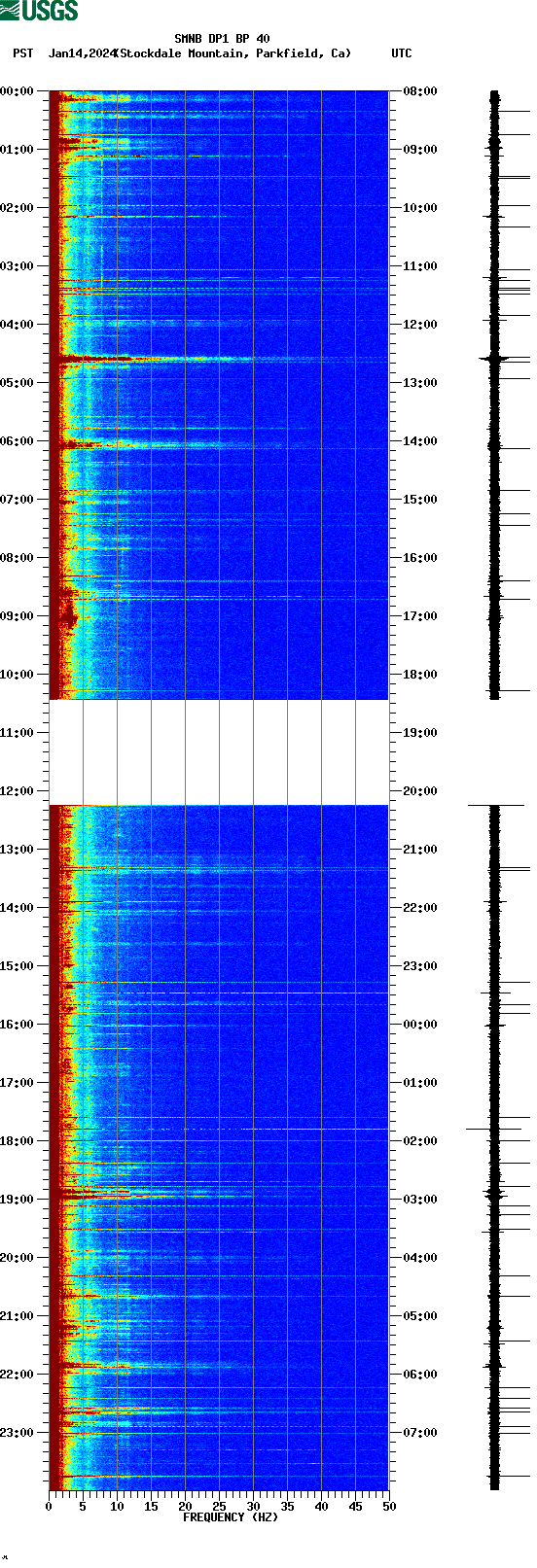
Task: Click the PST timezone label
Action: point(23,53)
